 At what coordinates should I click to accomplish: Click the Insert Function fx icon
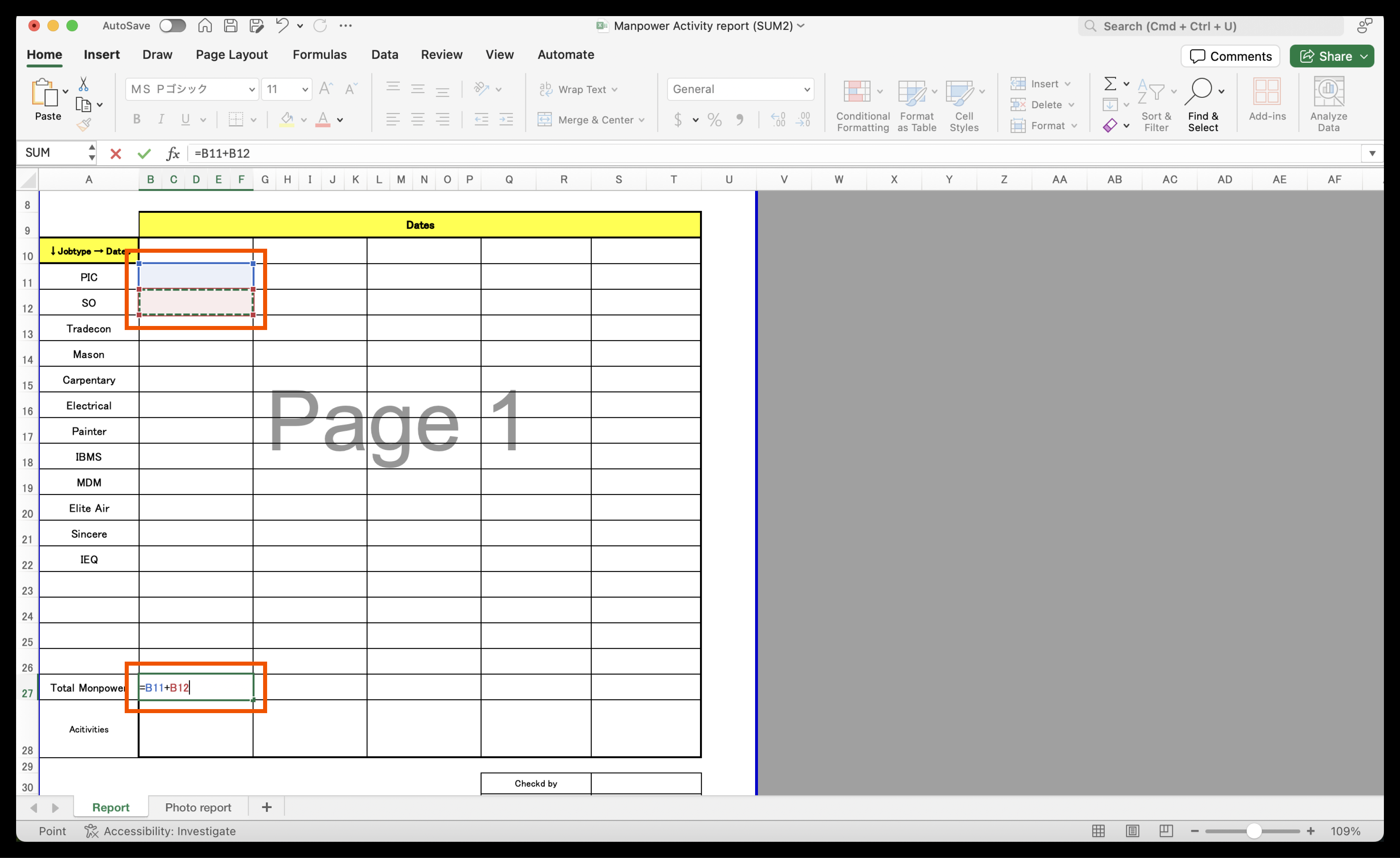(173, 153)
